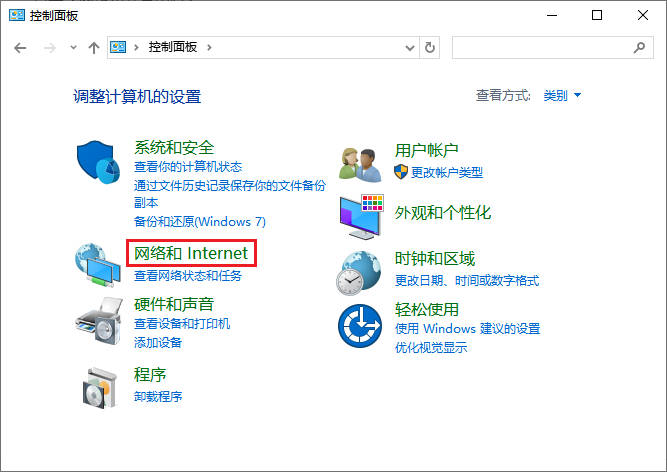The image size is (667, 472).
Task: Click 更改帐户类型 link
Action: pos(447,172)
